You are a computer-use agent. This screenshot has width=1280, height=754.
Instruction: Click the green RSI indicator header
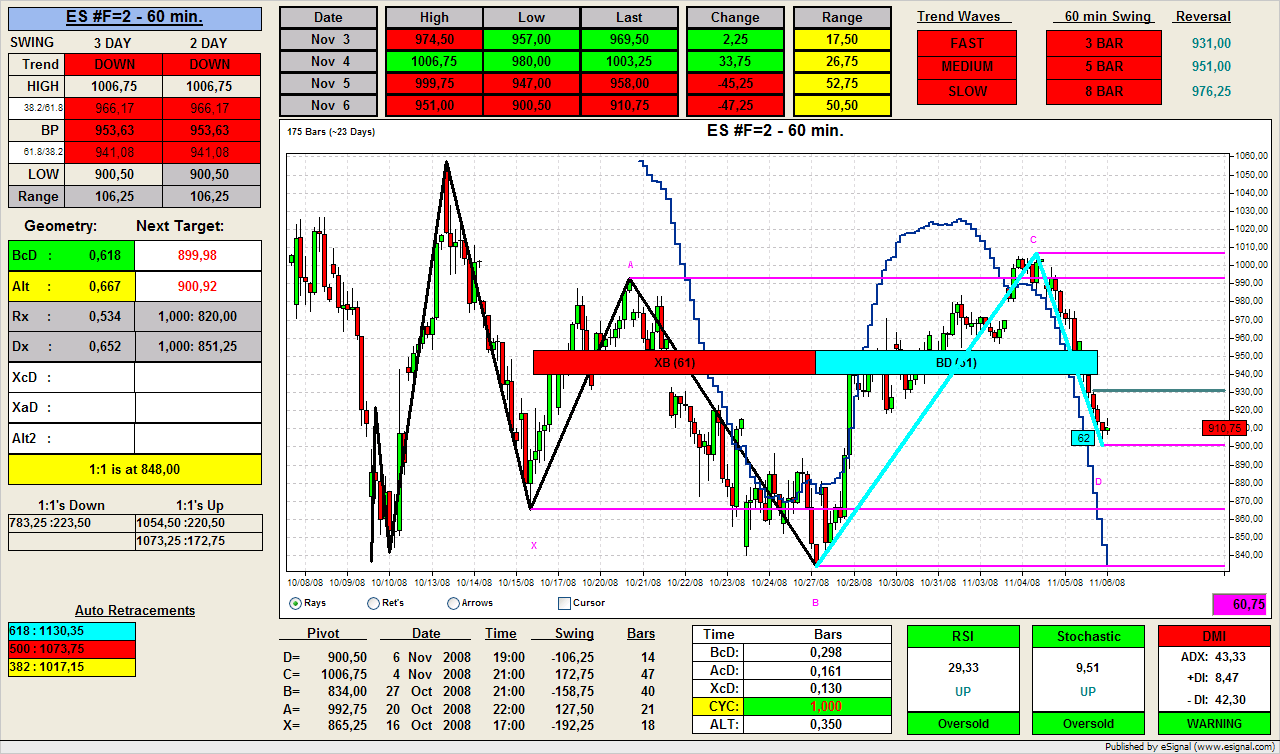point(962,636)
